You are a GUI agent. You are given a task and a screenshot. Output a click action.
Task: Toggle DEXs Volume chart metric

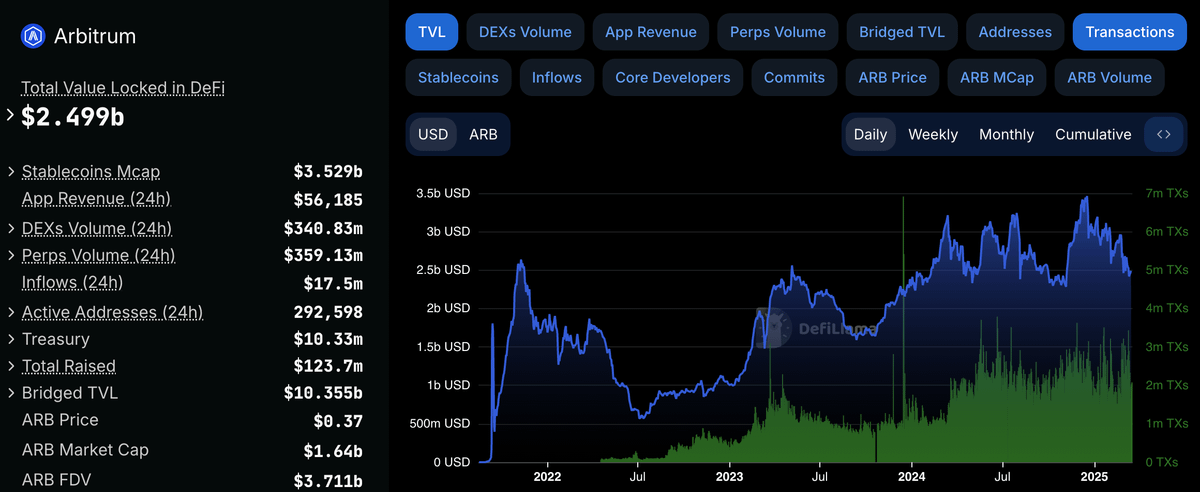(x=525, y=32)
